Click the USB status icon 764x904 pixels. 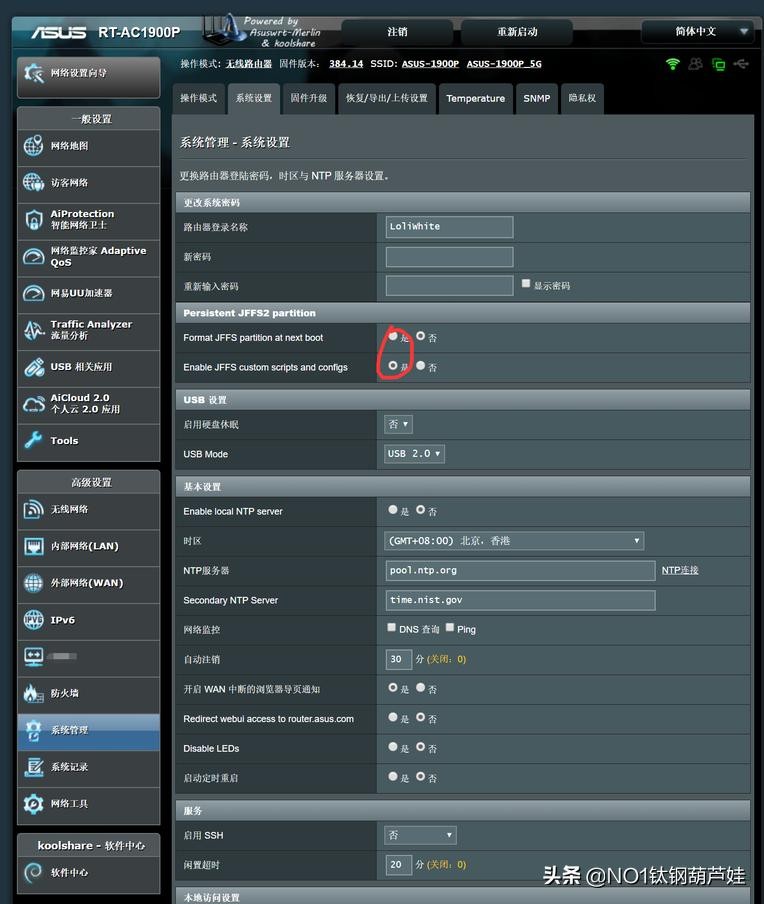click(741, 64)
